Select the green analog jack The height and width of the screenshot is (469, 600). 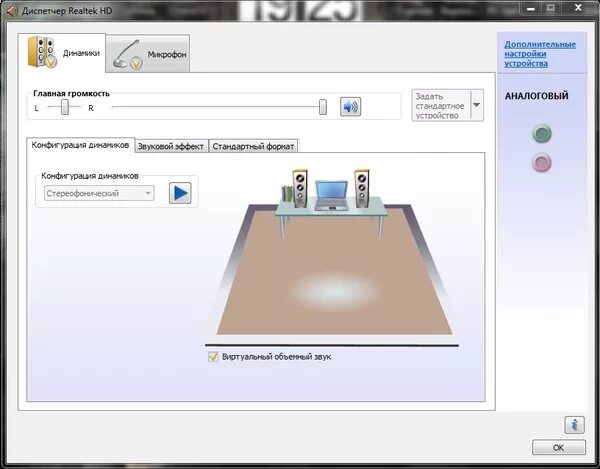tap(542, 134)
